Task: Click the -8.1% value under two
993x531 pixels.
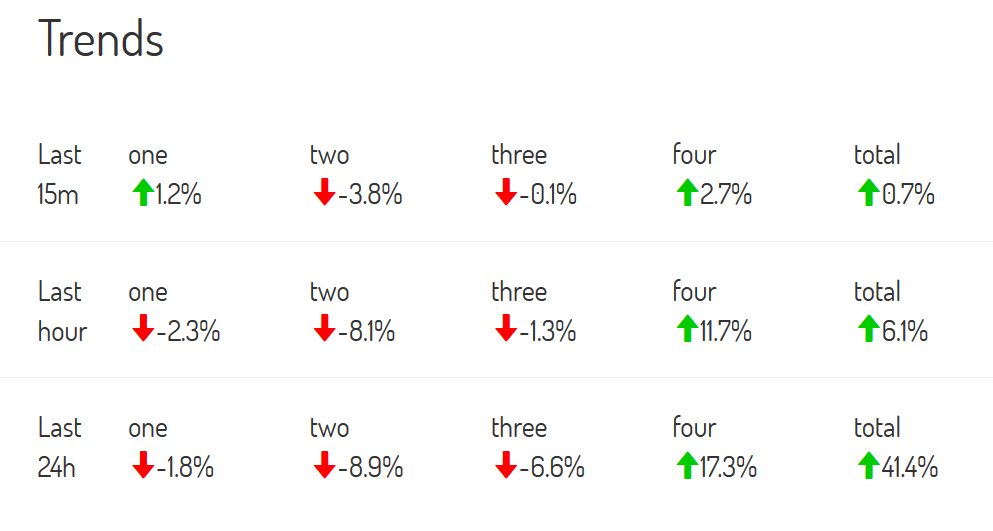Action: pos(367,331)
